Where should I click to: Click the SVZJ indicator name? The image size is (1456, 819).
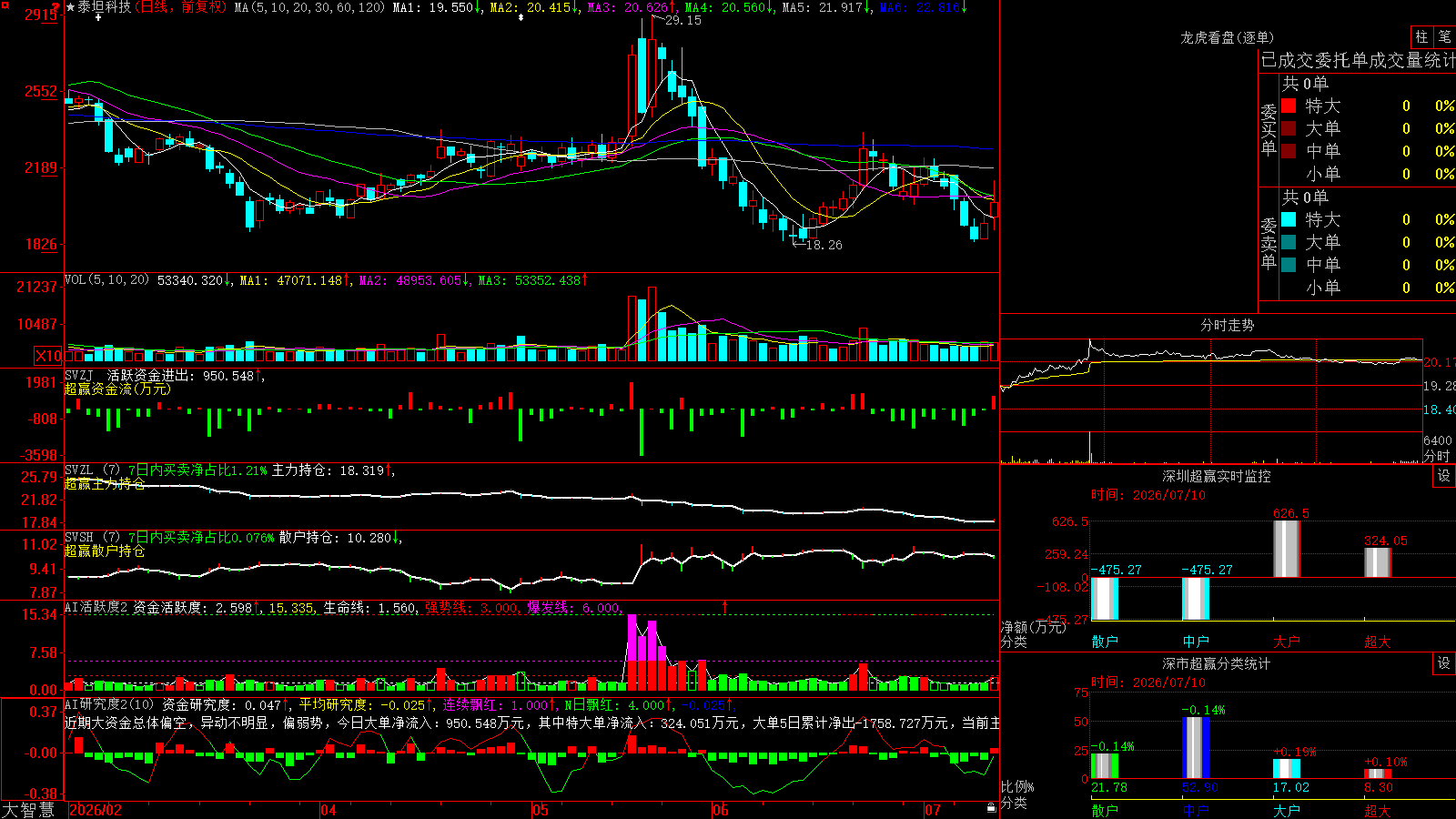coord(79,375)
